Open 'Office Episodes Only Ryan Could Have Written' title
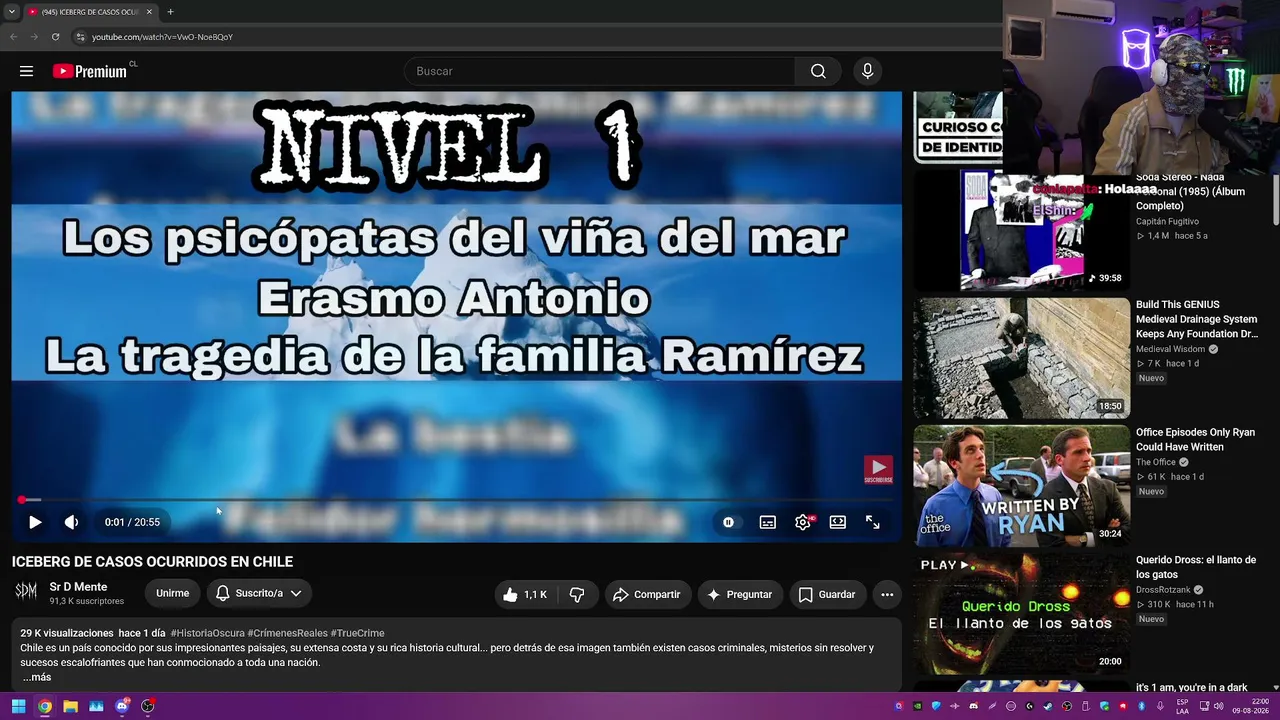Image resolution: width=1280 pixels, height=720 pixels. tap(1196, 440)
